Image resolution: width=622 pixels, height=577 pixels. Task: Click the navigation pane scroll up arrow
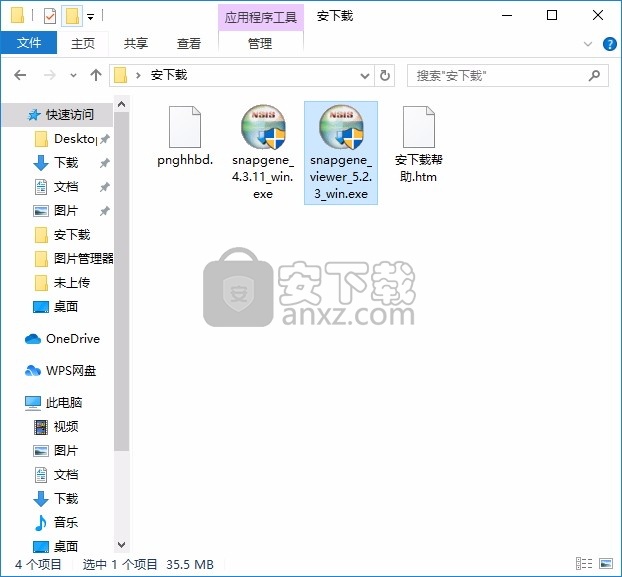pyautogui.click(x=121, y=104)
